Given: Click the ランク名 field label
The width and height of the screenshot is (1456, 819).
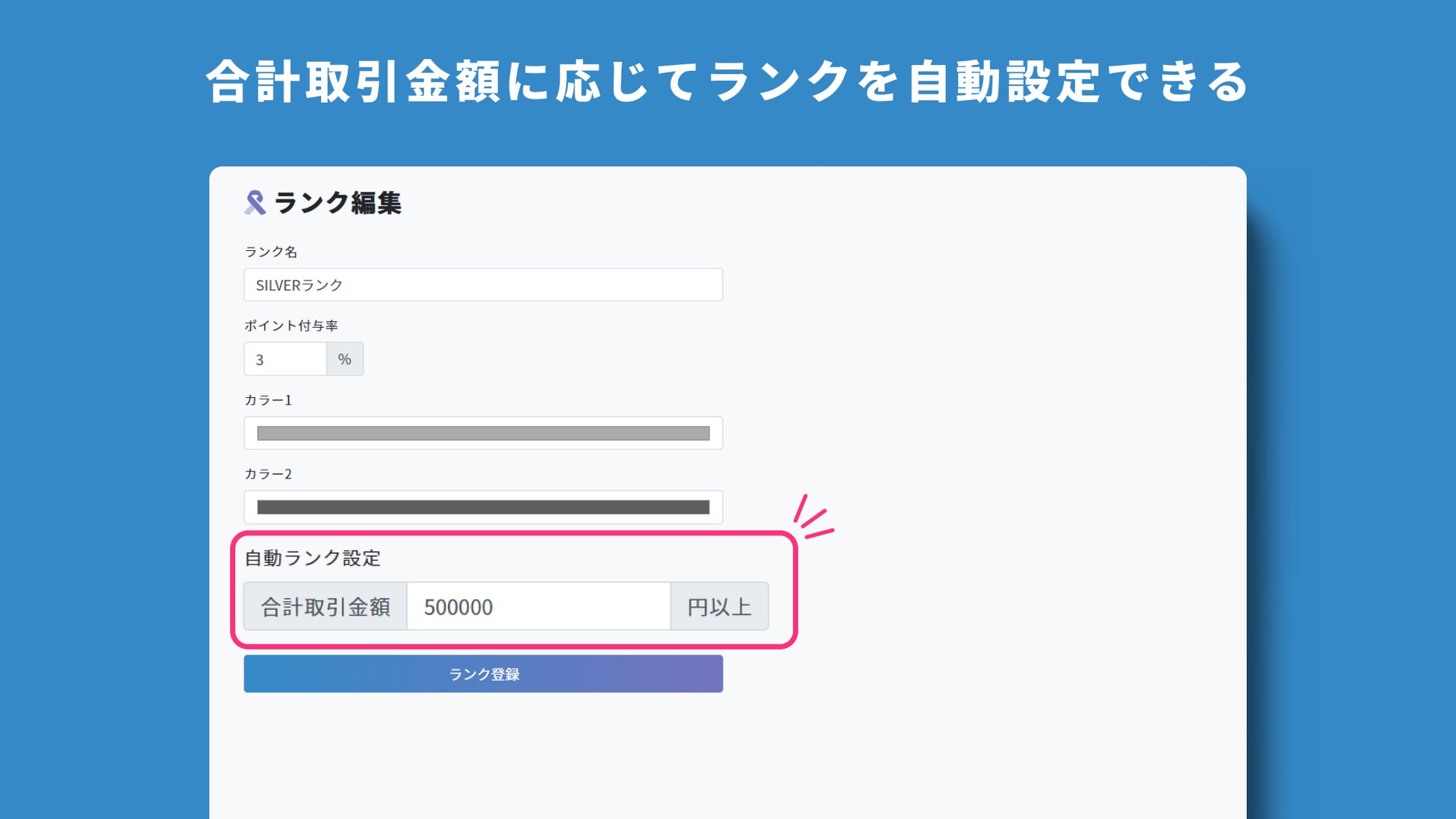Looking at the screenshot, I should pos(271,252).
